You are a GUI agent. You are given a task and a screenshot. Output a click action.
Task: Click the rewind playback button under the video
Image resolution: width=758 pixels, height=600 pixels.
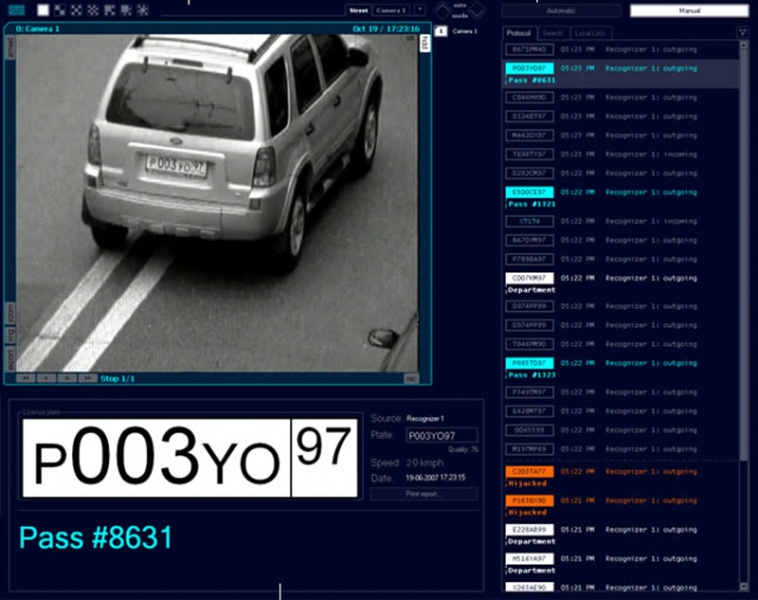pyautogui.click(x=27, y=378)
